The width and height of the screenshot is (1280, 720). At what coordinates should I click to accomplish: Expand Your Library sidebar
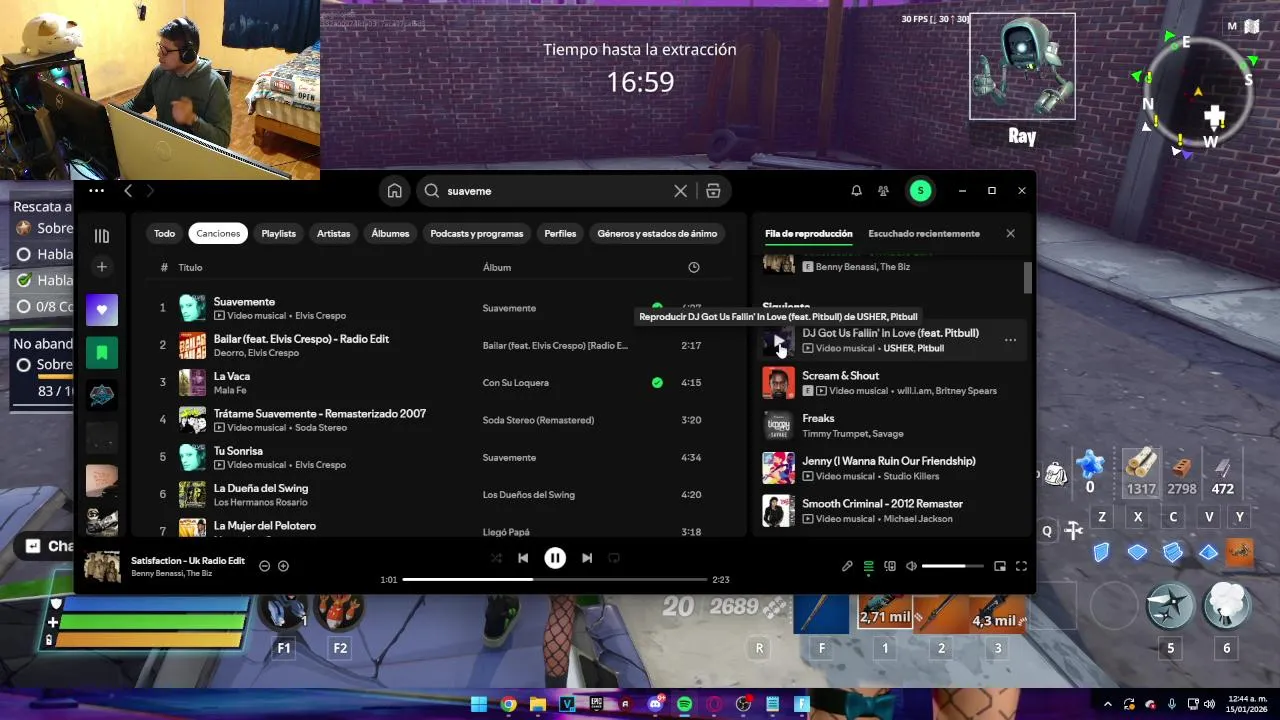[x=102, y=236]
